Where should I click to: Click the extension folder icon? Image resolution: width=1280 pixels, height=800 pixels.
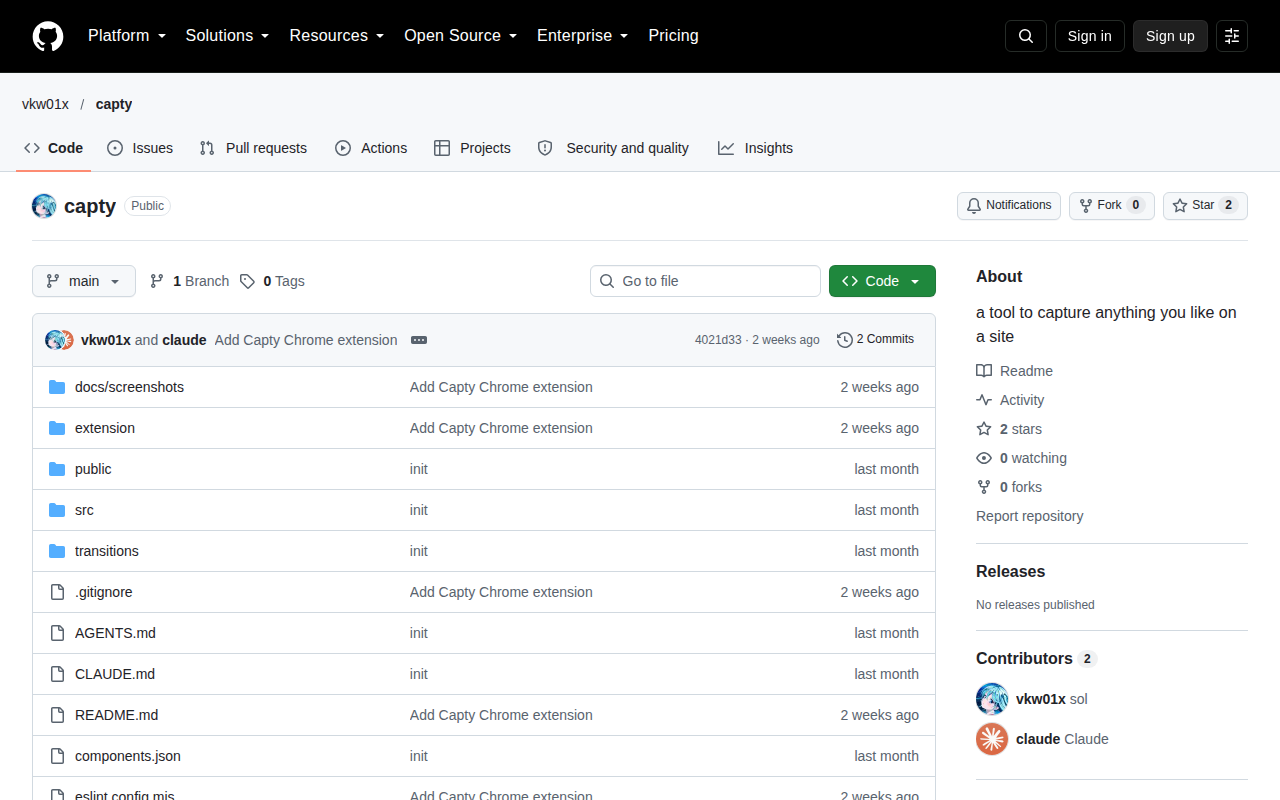[x=57, y=428]
